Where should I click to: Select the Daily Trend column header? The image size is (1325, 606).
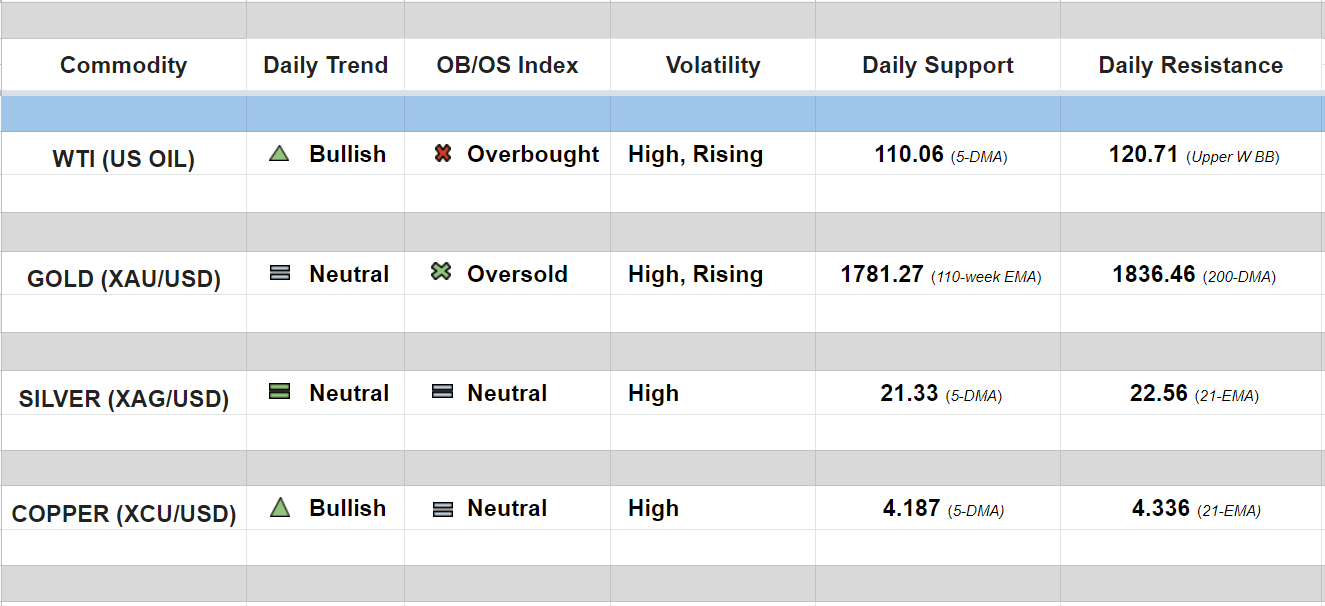[325, 66]
